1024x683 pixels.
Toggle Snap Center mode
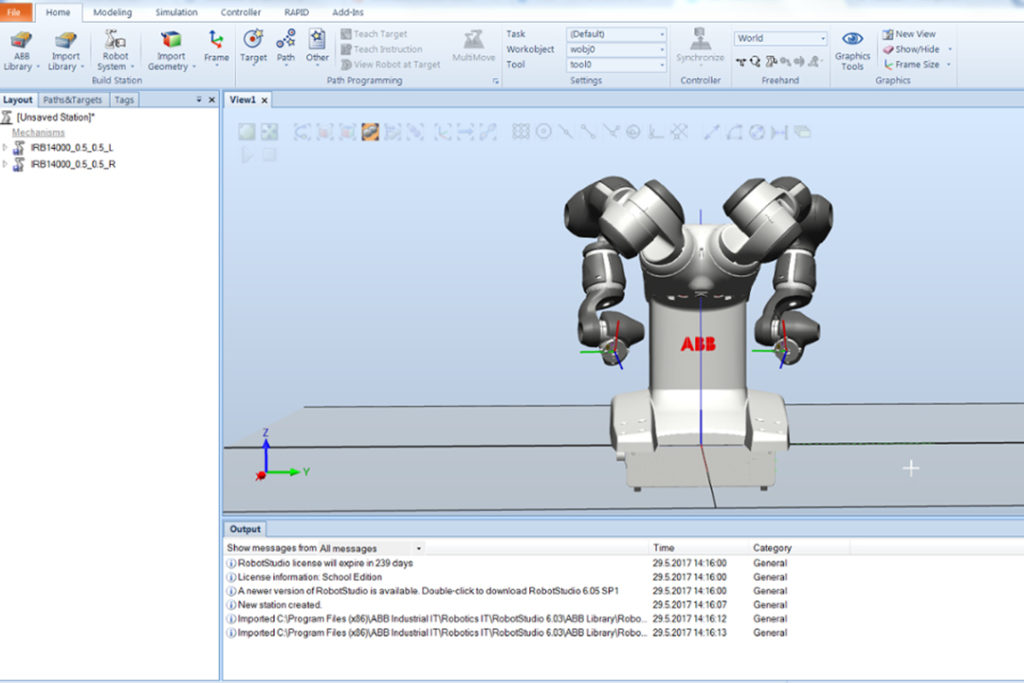point(543,132)
